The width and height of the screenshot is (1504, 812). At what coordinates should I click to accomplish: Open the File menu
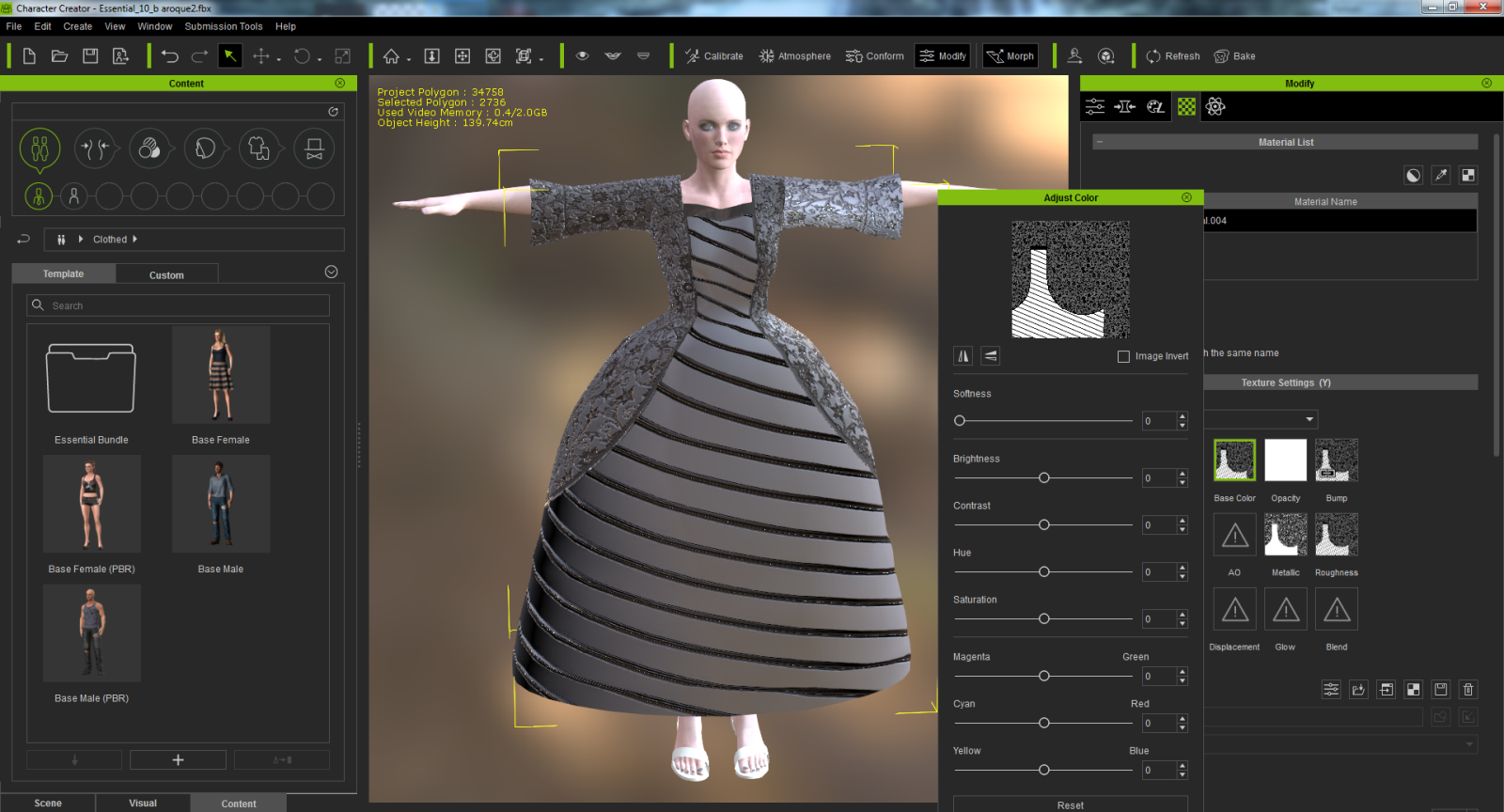(14, 26)
